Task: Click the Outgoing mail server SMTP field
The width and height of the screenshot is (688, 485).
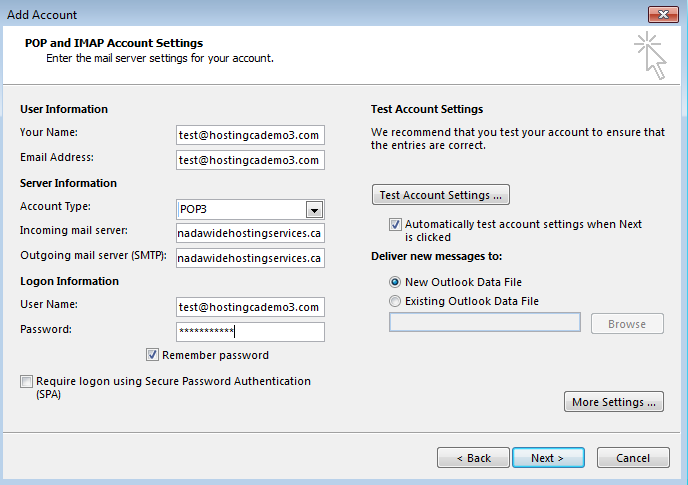Action: 250,258
